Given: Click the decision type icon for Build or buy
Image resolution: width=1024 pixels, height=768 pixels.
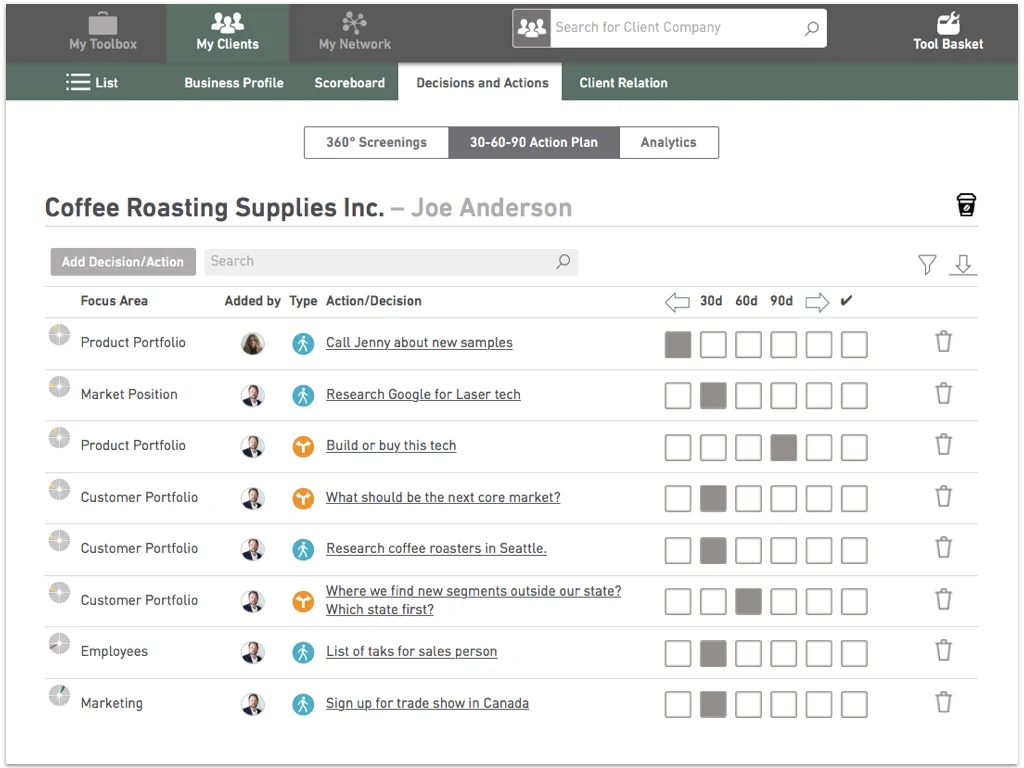Looking at the screenshot, I should (303, 446).
